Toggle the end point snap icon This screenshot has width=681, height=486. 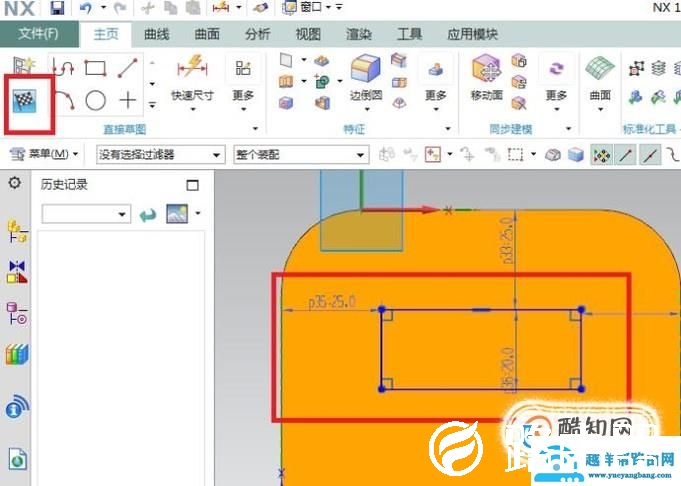[625, 155]
